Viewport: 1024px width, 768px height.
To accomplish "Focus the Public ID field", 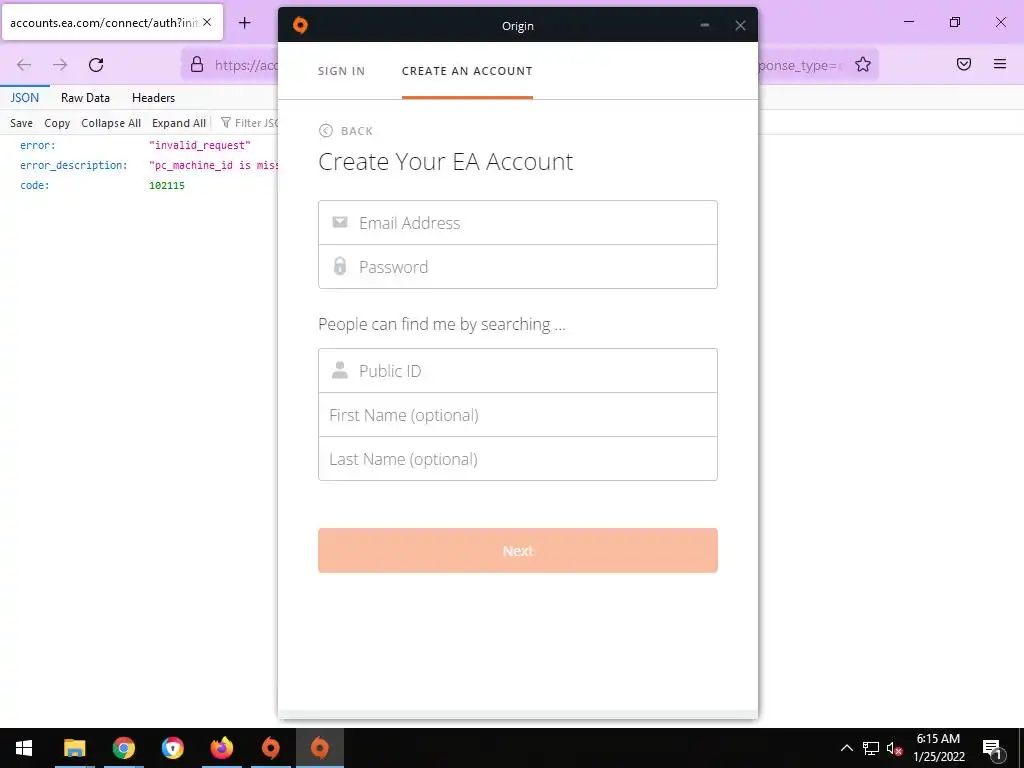I will 518,370.
